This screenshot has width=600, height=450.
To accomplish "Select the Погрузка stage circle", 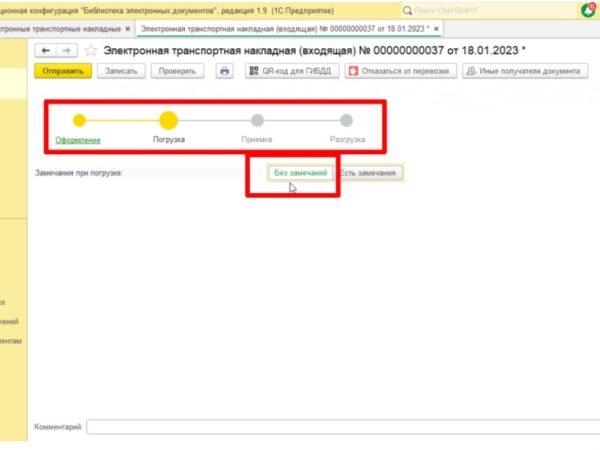I will coord(168,121).
